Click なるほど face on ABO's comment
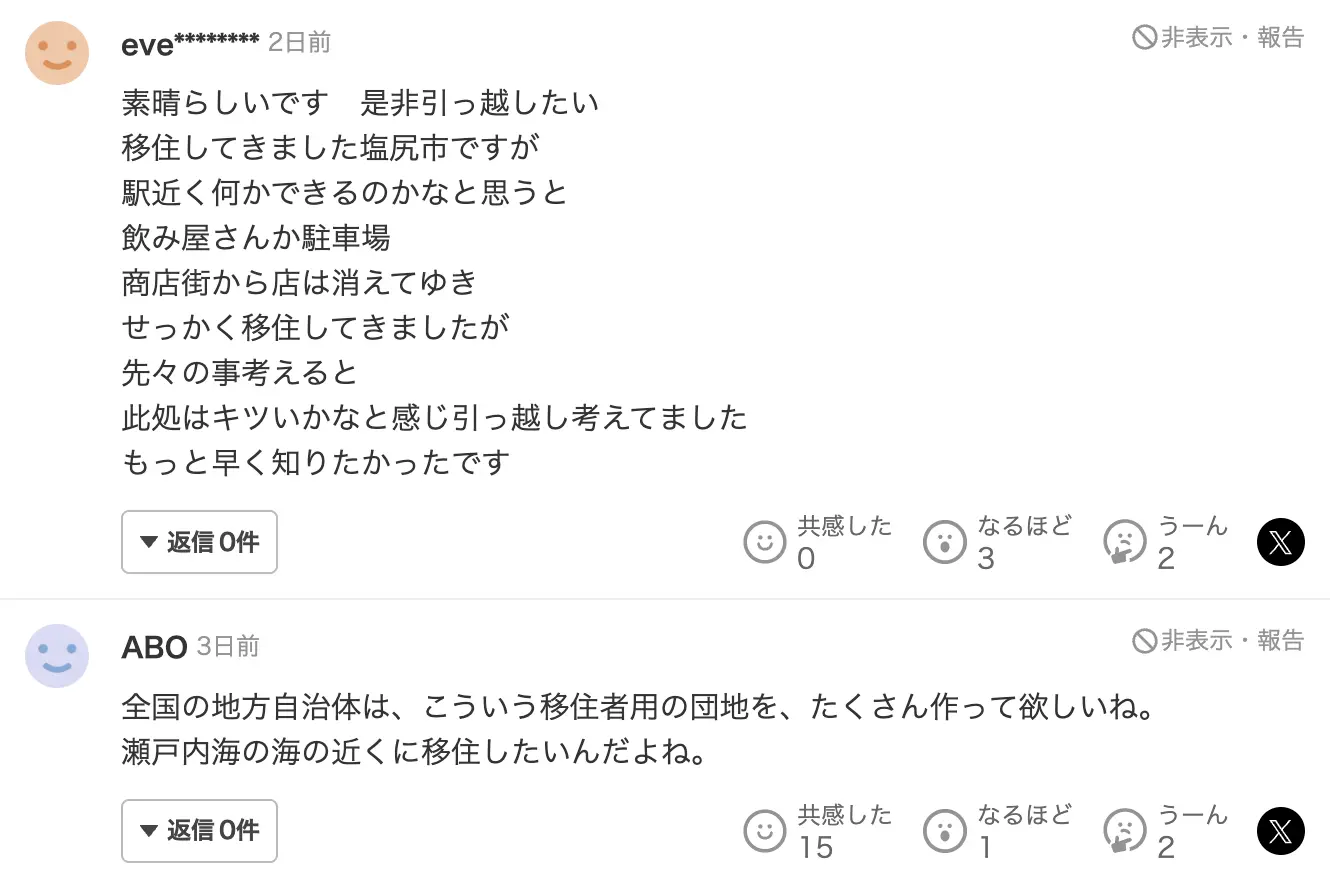 (945, 831)
